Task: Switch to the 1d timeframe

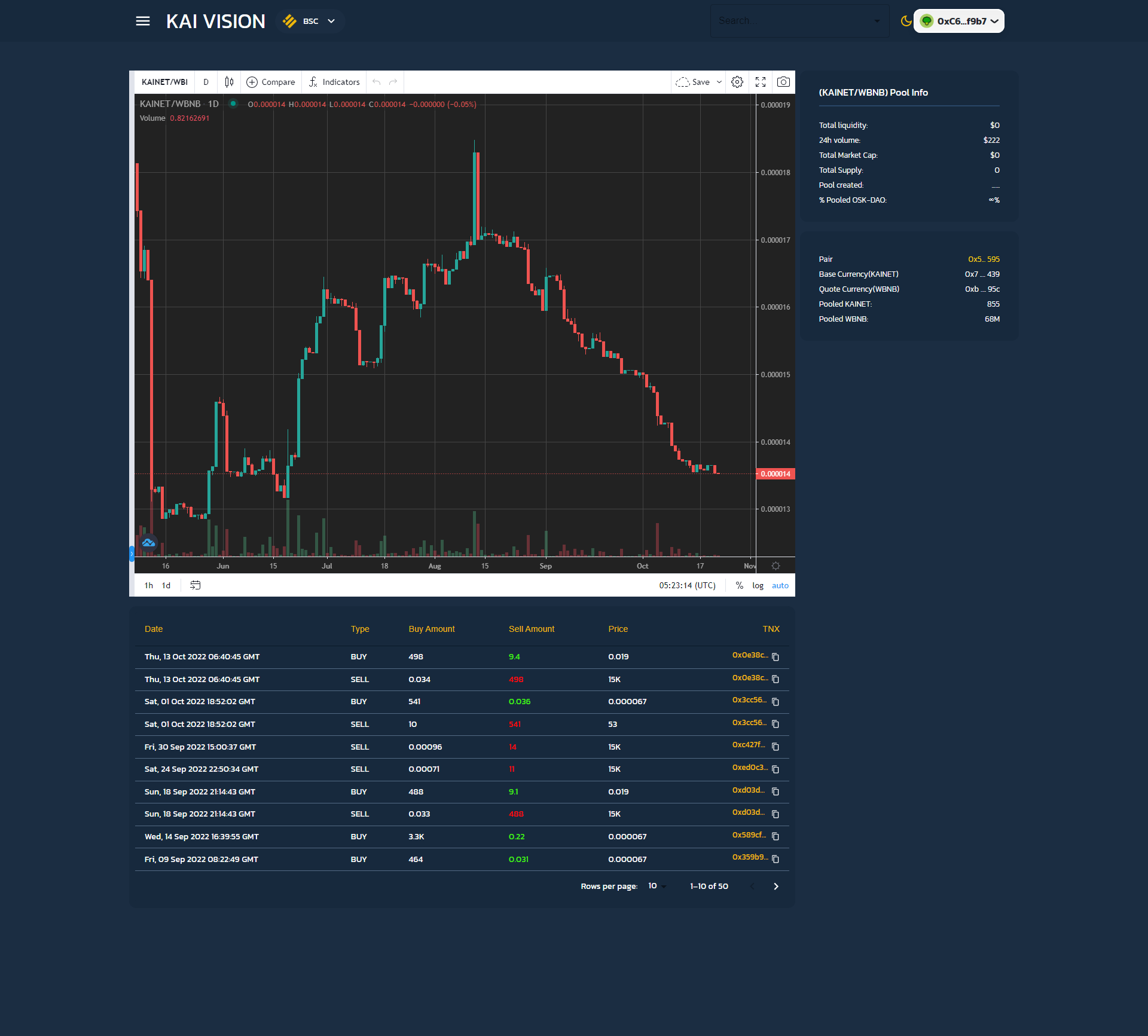Action: (166, 585)
